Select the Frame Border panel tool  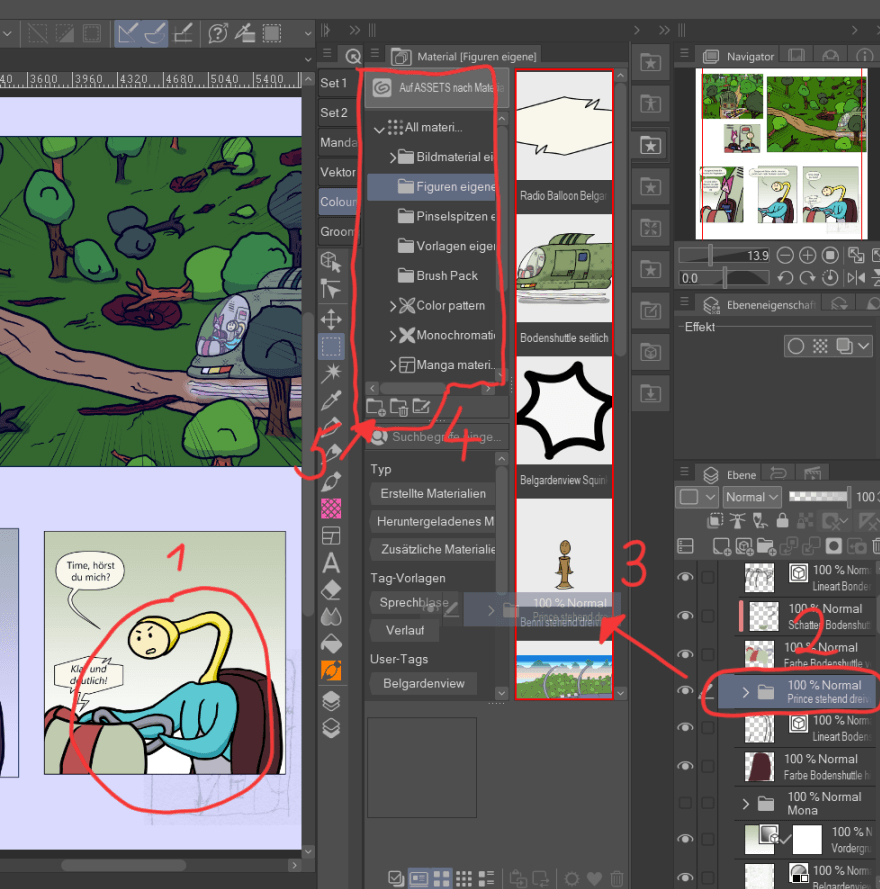331,536
